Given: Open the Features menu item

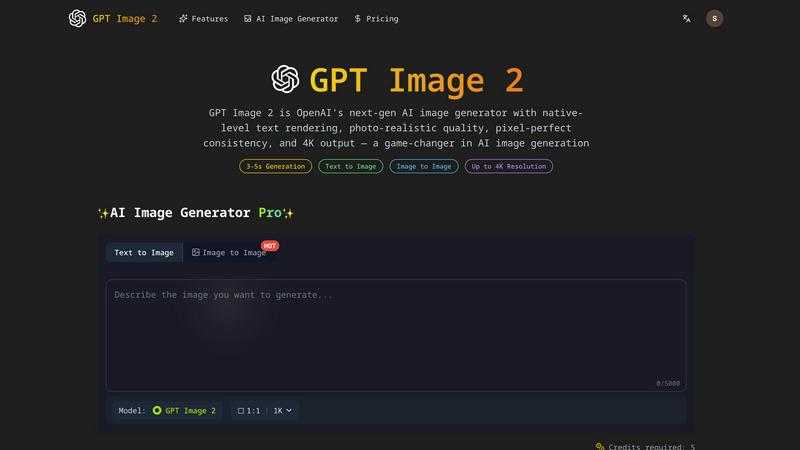Looking at the screenshot, I should 203,19.
